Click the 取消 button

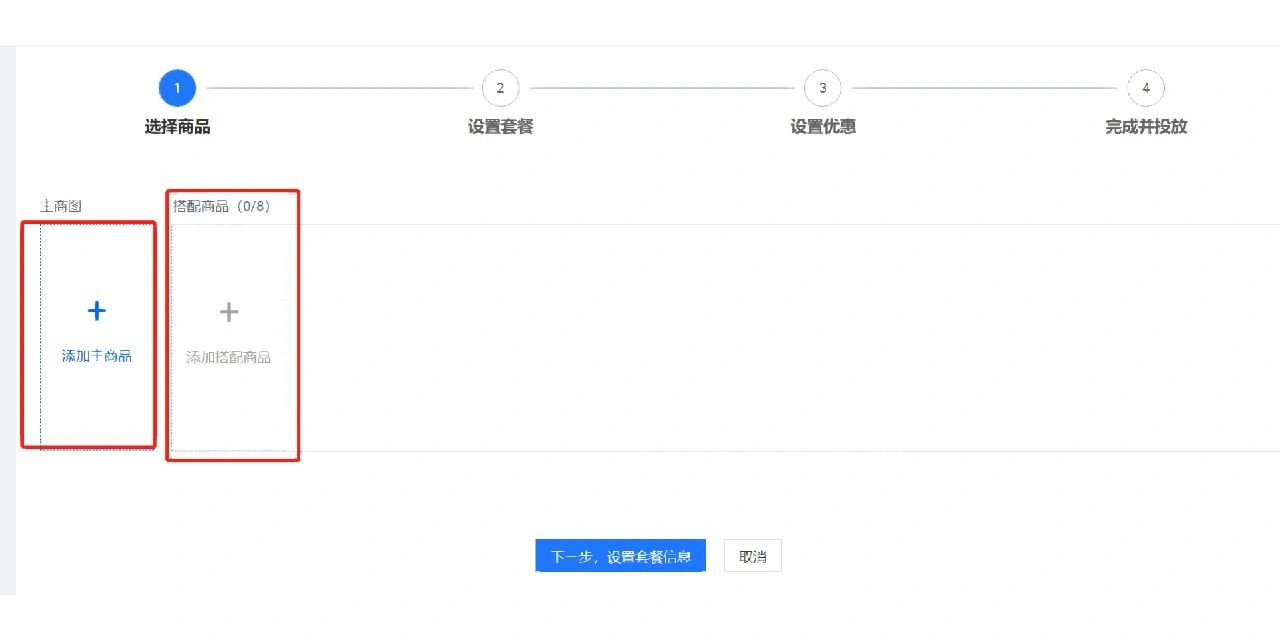click(753, 556)
